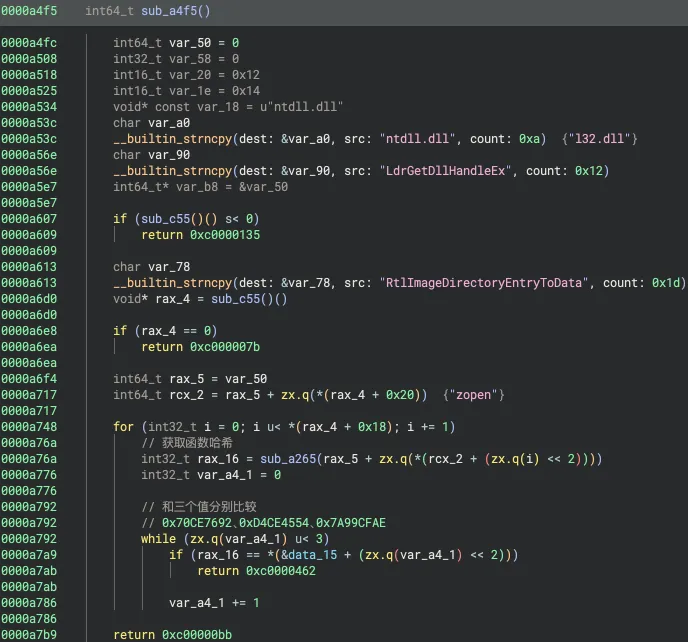Open sub_c55 call assigned to rax_4
Image resolution: width=688 pixels, height=642 pixels.
[x=236, y=299]
